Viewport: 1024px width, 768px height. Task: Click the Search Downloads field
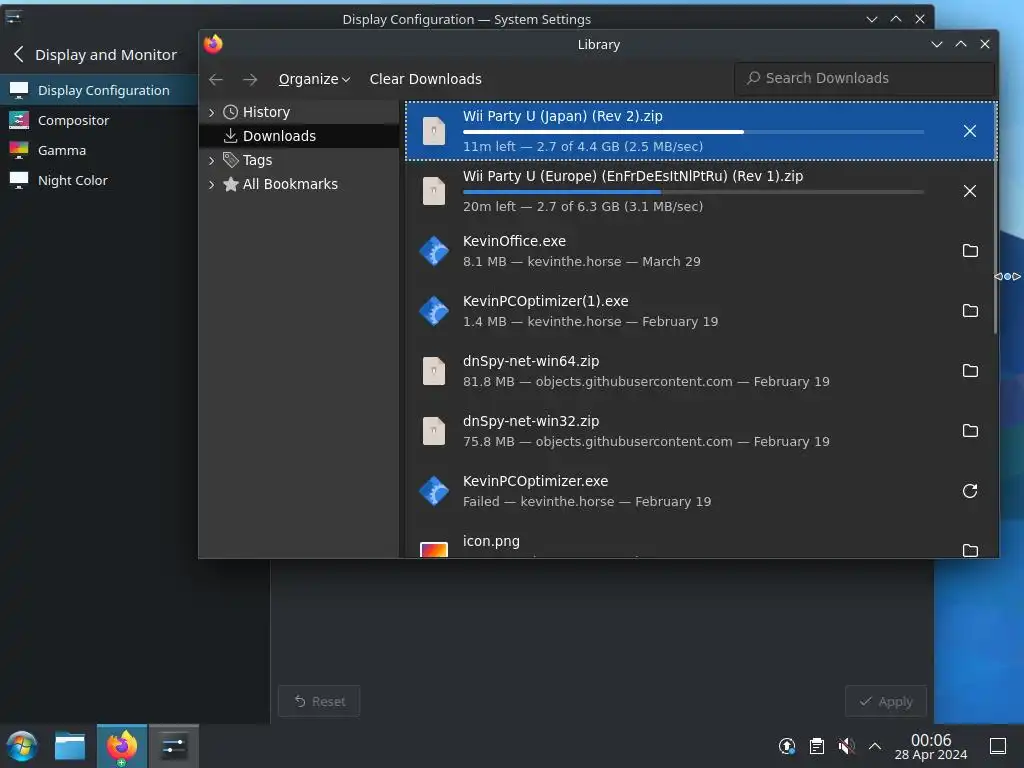point(865,78)
